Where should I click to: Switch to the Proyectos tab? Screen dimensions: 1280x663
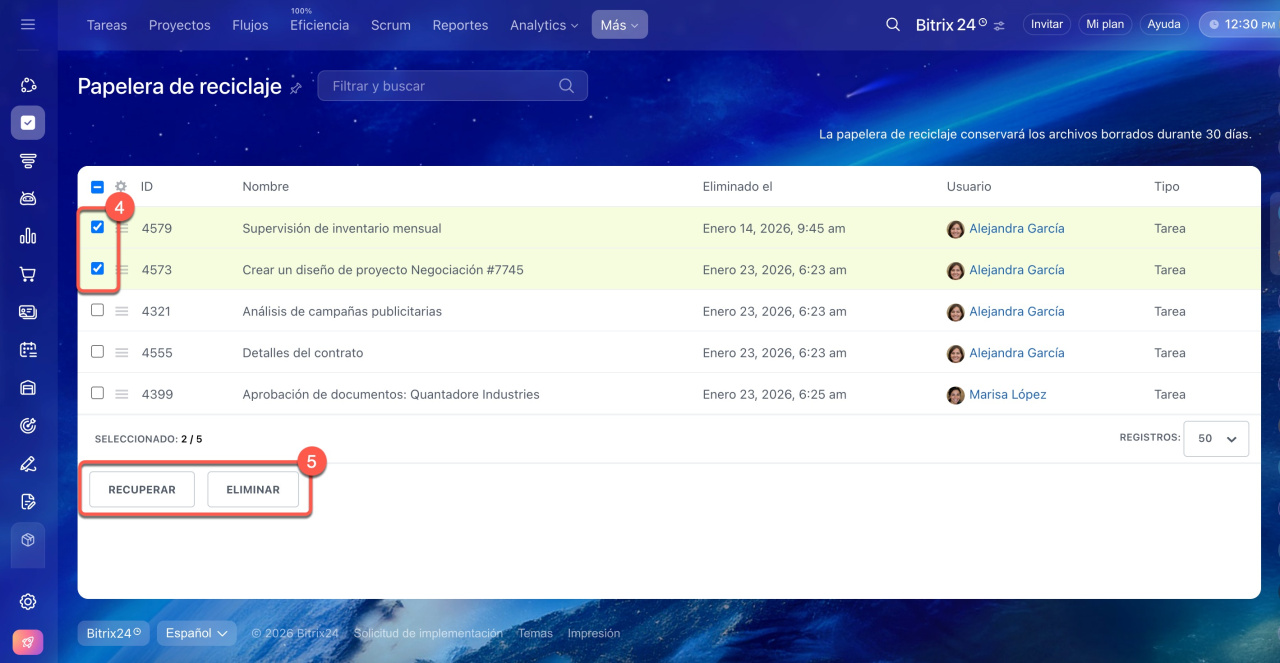point(179,25)
